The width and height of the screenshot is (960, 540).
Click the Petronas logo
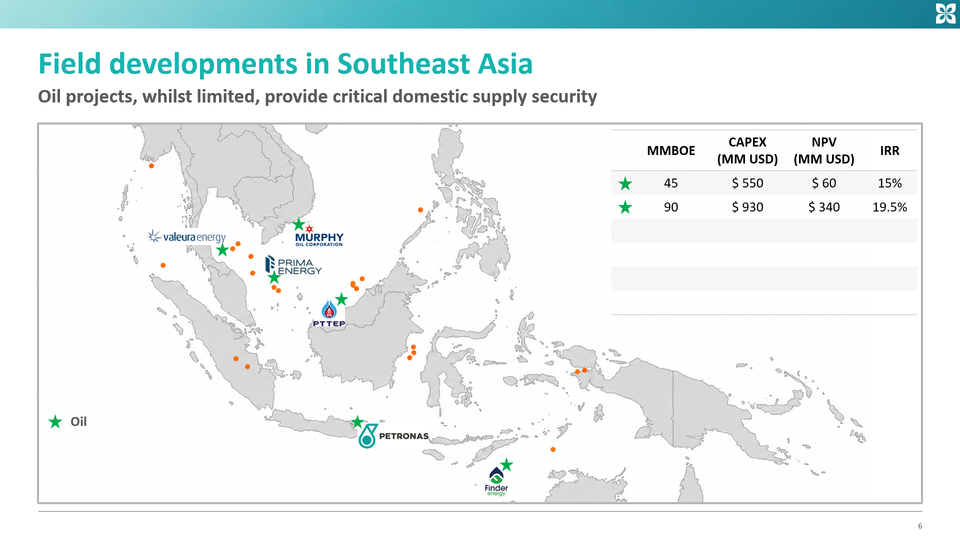tap(393, 436)
